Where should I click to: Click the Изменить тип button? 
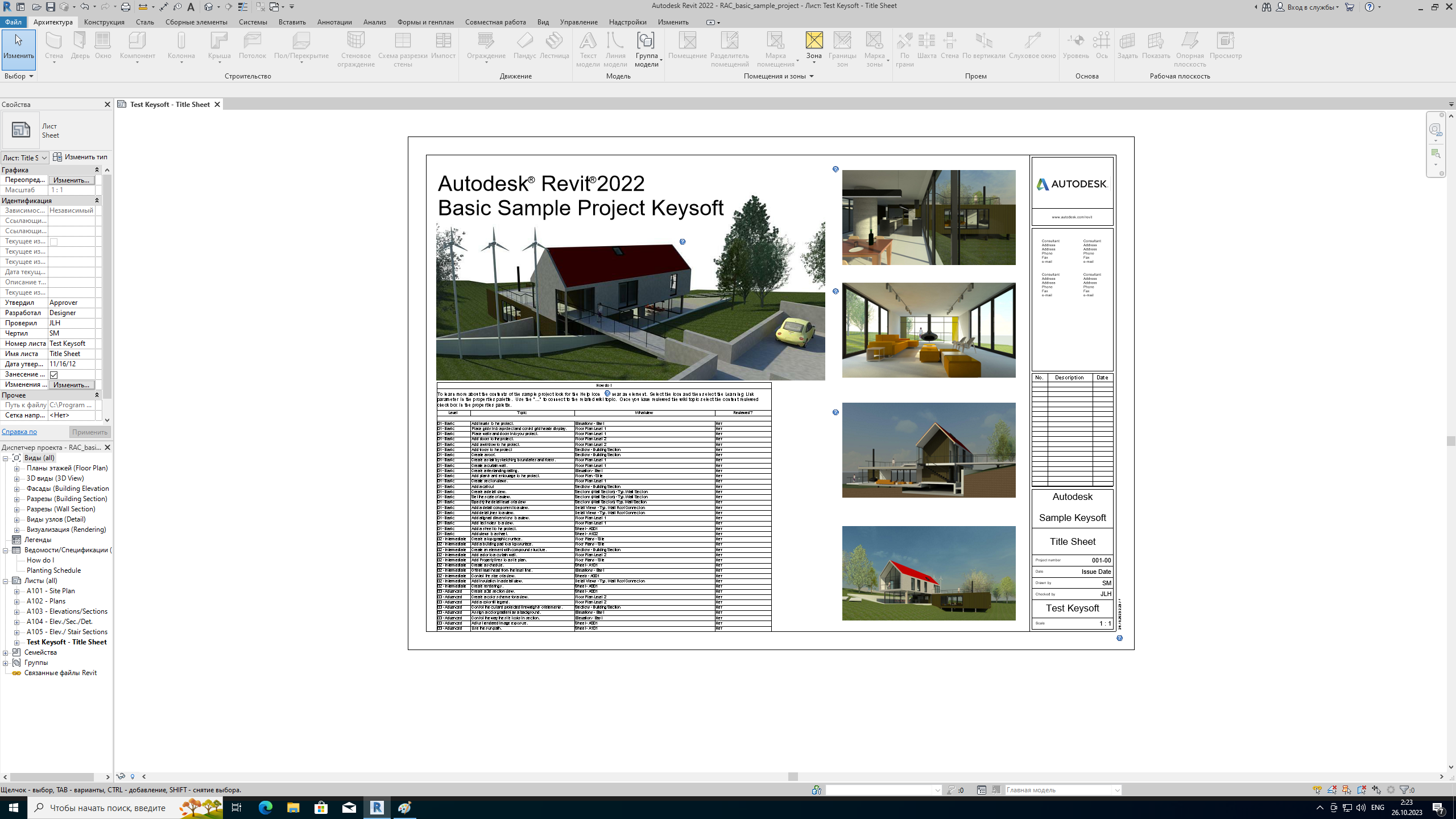pyautogui.click(x=80, y=157)
